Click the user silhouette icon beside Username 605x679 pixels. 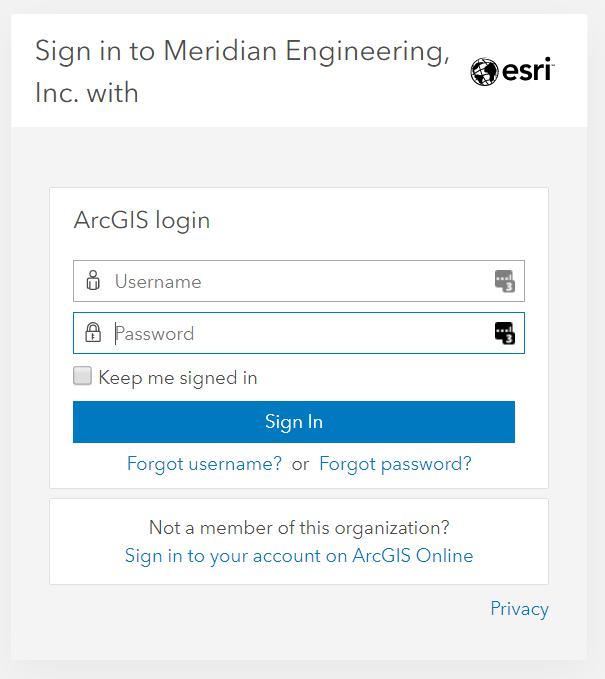click(x=93, y=281)
